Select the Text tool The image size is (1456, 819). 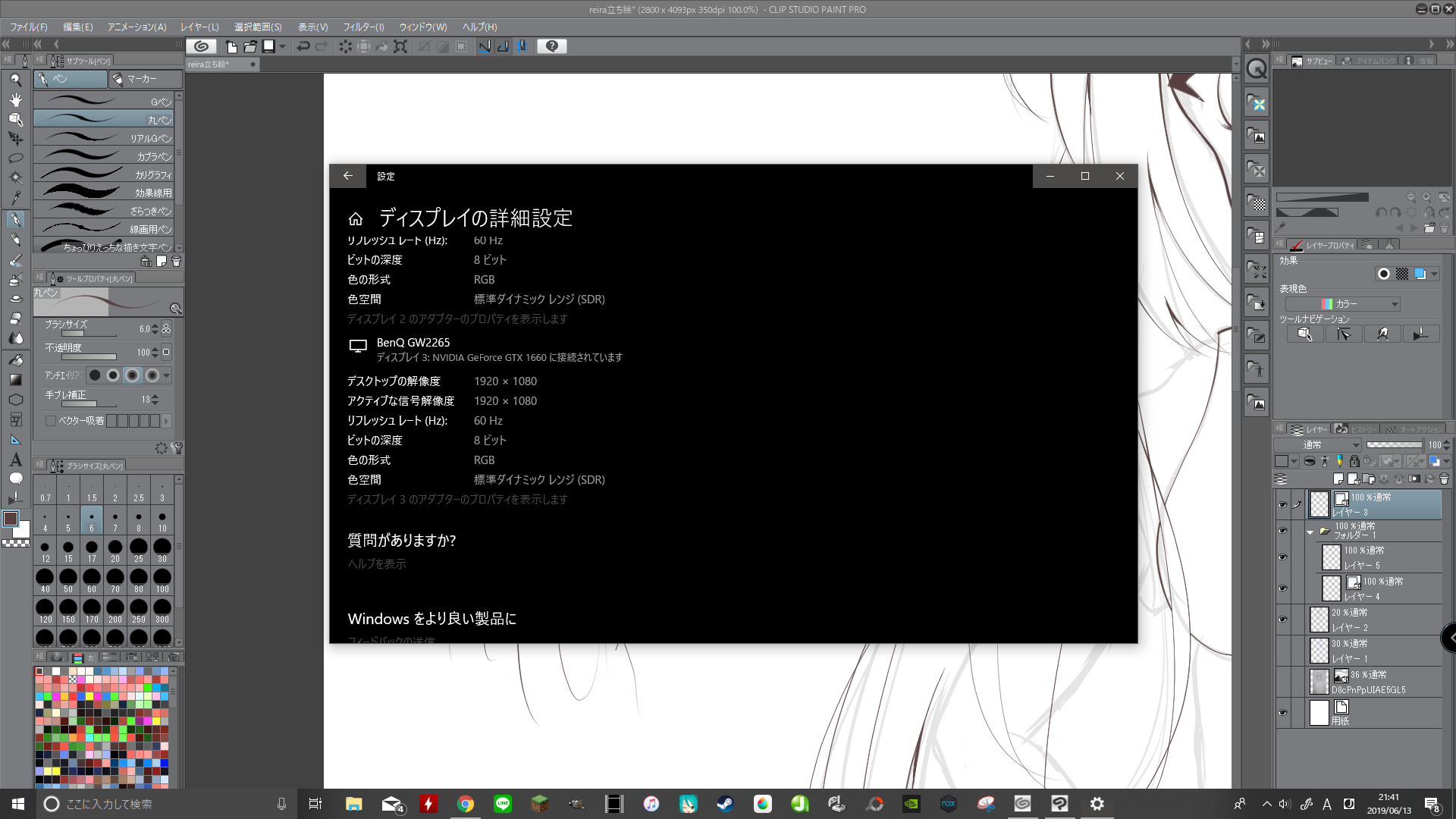tap(15, 460)
